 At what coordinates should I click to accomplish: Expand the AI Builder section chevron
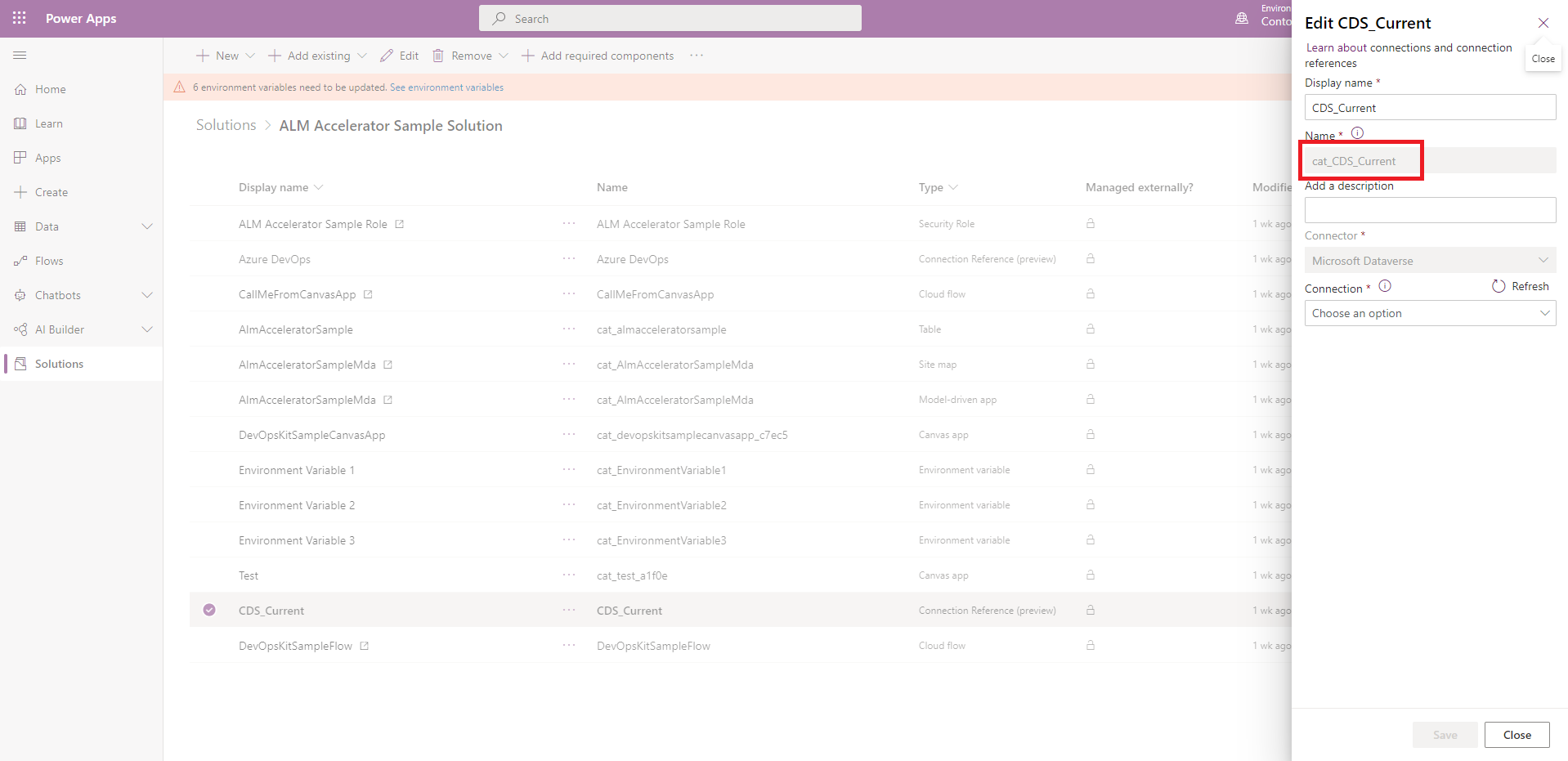[147, 329]
